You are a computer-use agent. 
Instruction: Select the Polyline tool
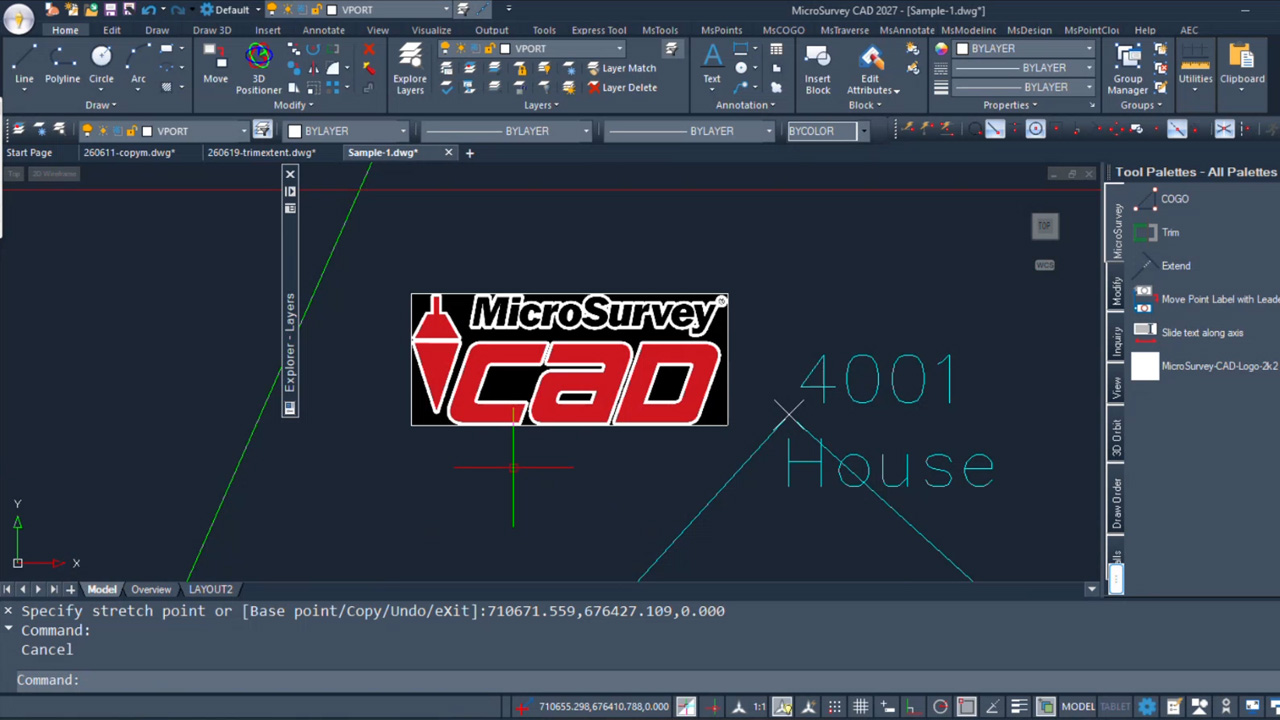[62, 66]
